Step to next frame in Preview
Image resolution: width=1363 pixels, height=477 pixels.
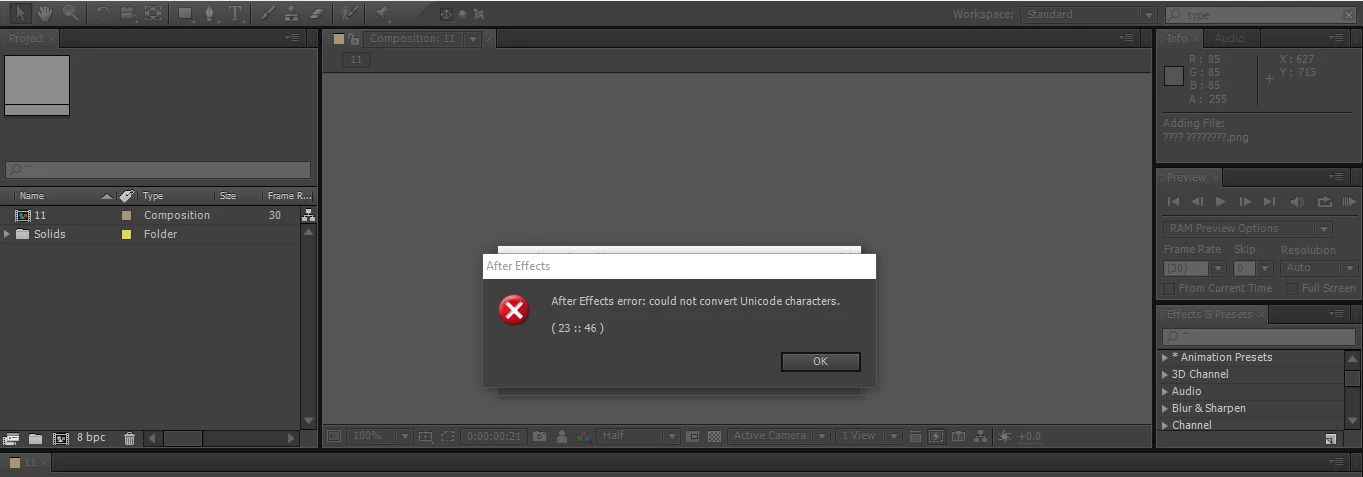1245,202
